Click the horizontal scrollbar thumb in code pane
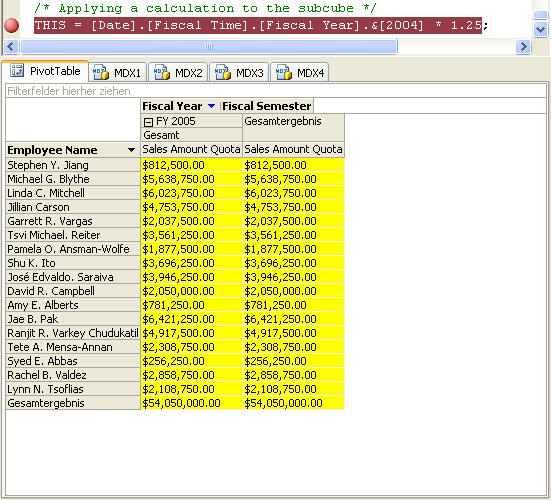The width and height of the screenshot is (551, 500). [x=209, y=46]
